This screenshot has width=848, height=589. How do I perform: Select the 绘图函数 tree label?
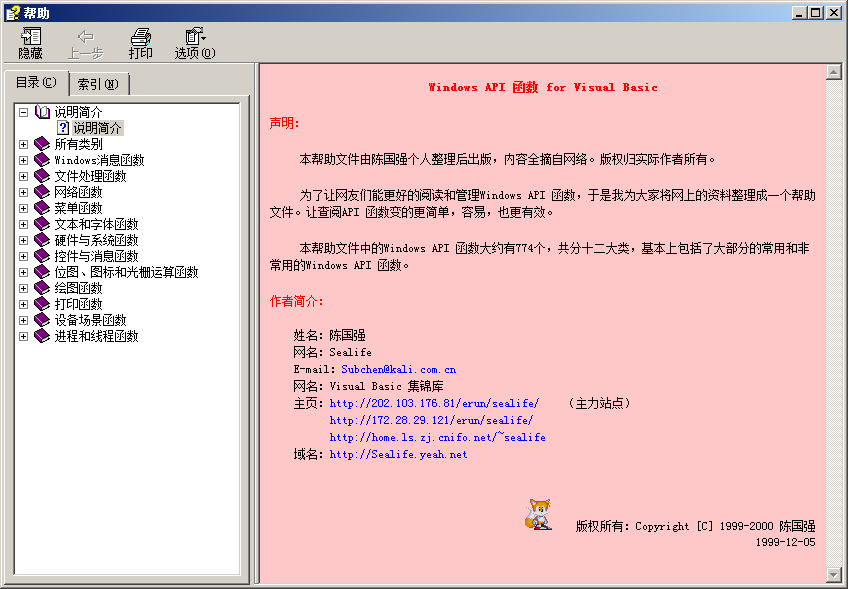tap(78, 288)
